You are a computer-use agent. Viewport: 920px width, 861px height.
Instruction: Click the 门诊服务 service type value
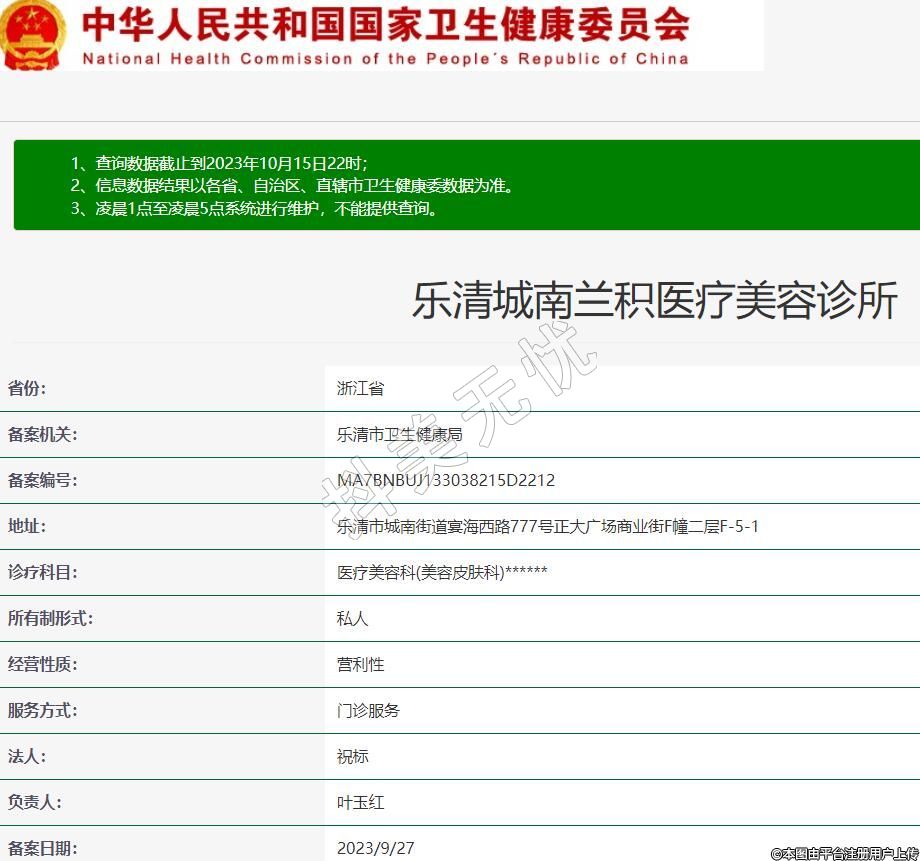click(x=368, y=710)
